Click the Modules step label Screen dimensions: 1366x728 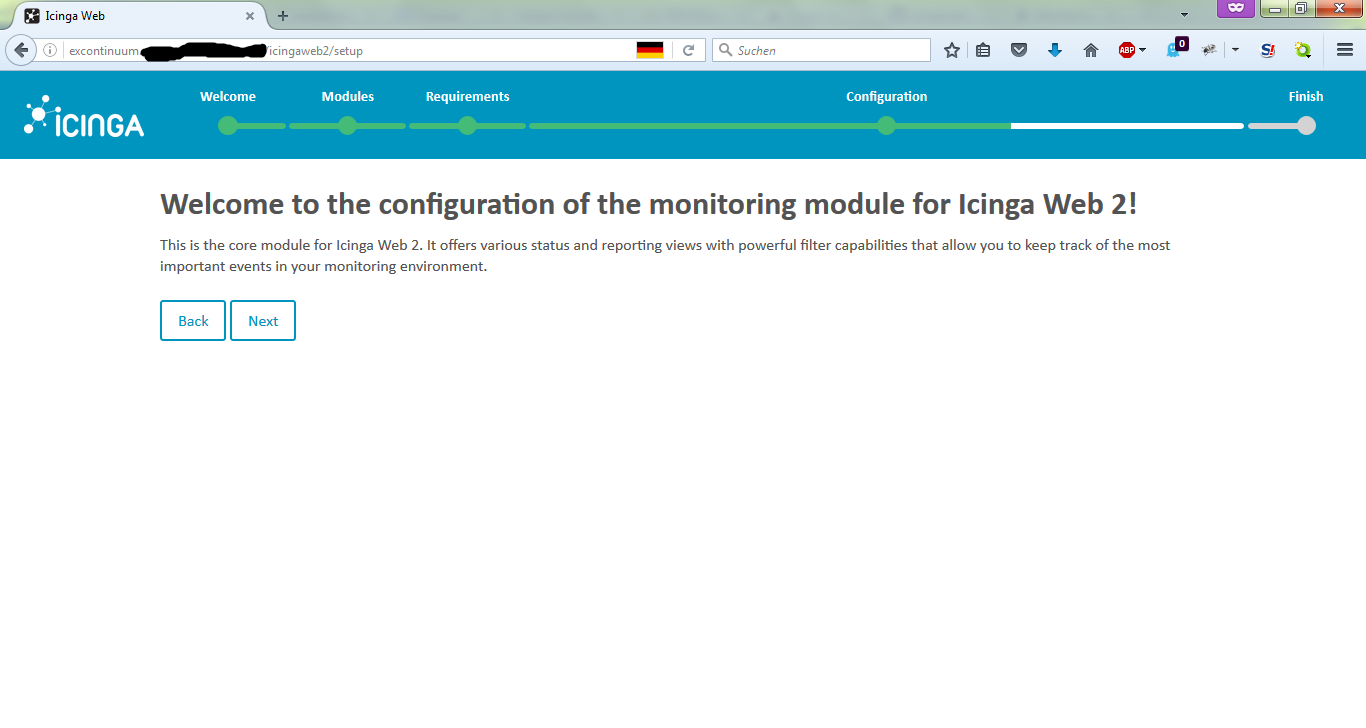point(348,97)
